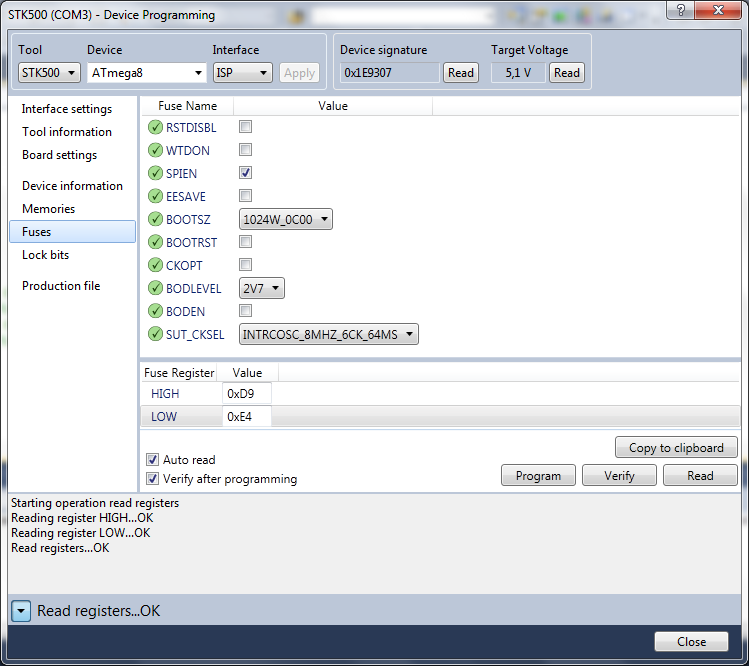Click the green check icon beside SPIEN

tap(155, 173)
